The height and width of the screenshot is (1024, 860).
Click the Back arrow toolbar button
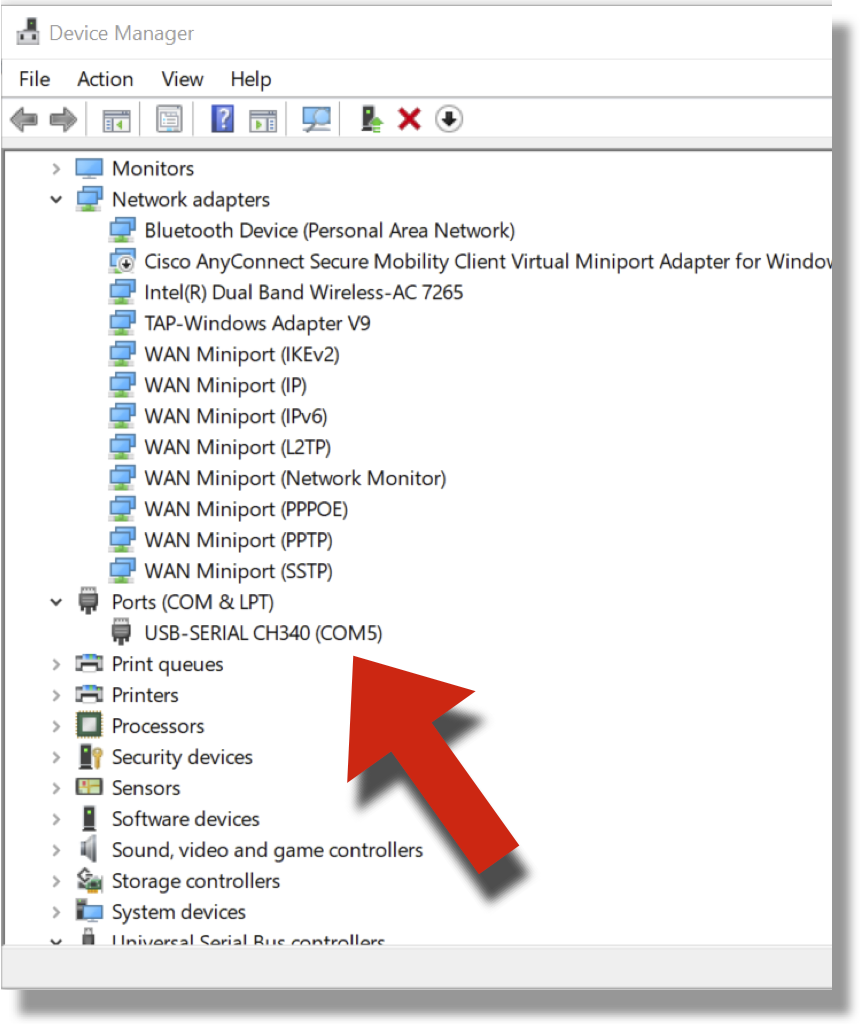pyautogui.click(x=24, y=120)
